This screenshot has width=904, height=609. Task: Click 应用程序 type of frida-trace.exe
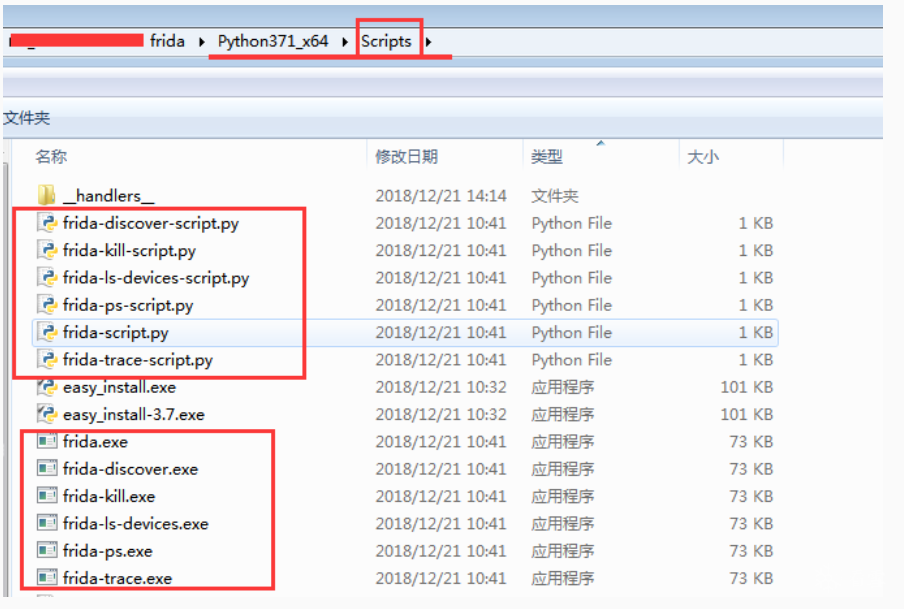tap(562, 578)
